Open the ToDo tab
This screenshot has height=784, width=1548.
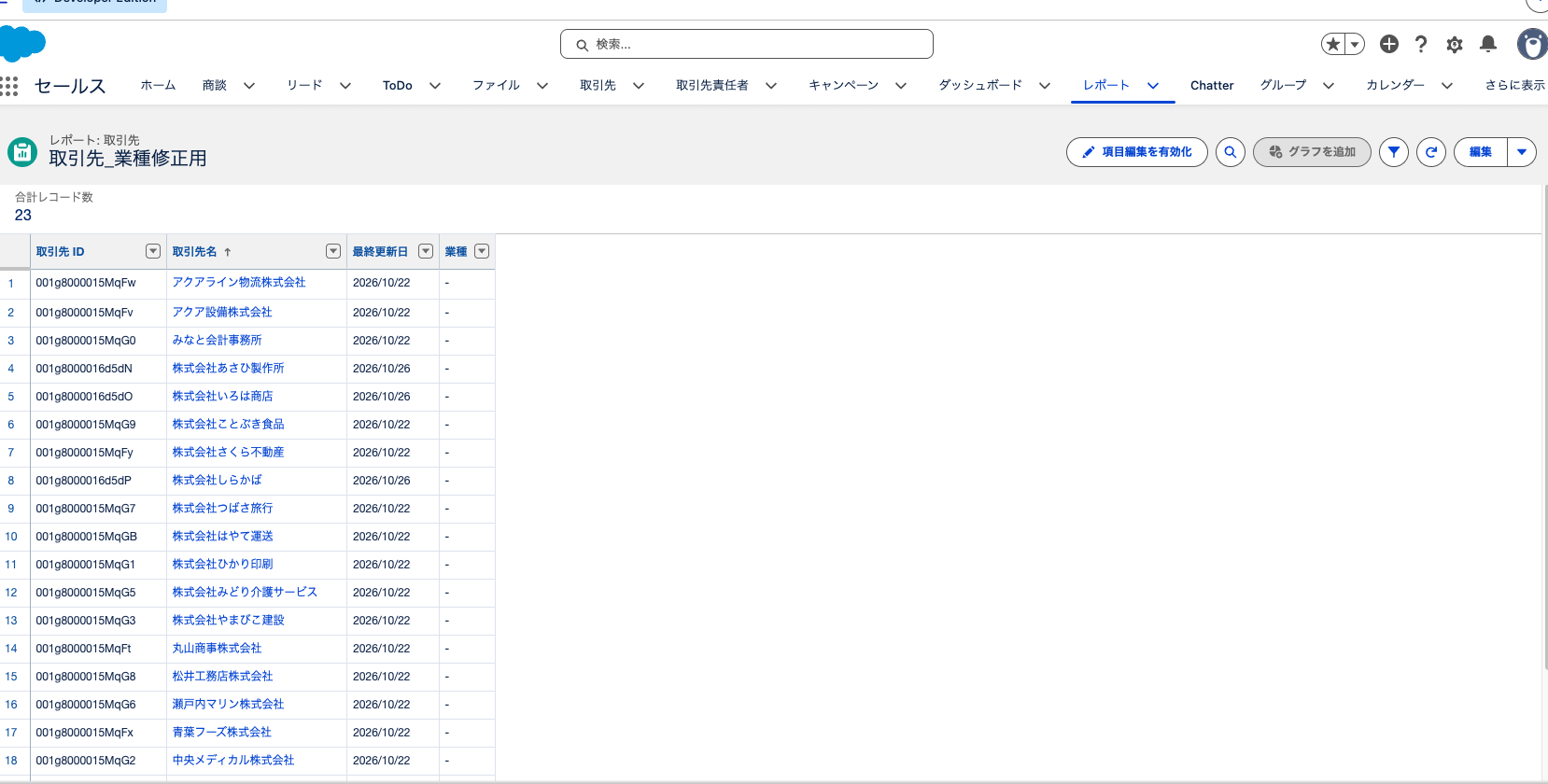[397, 86]
